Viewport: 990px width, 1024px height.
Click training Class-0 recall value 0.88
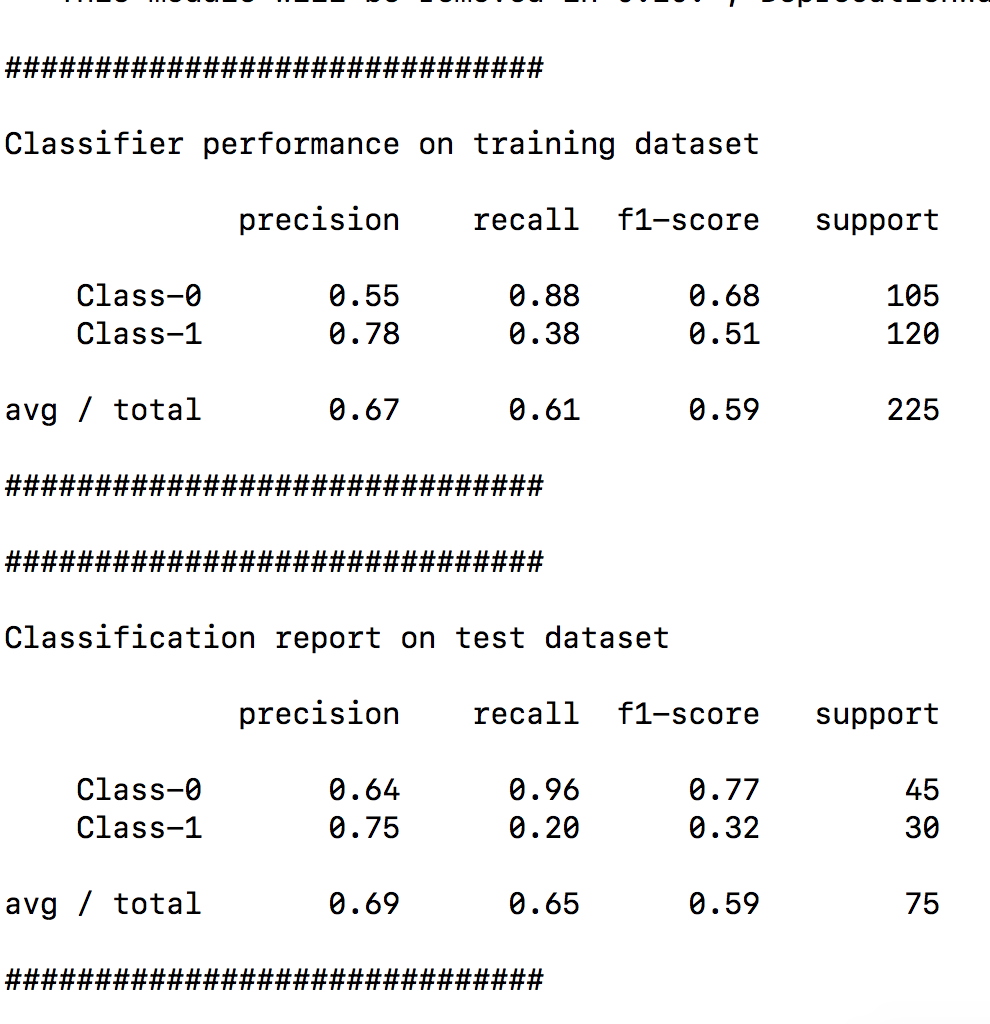pyautogui.click(x=544, y=296)
